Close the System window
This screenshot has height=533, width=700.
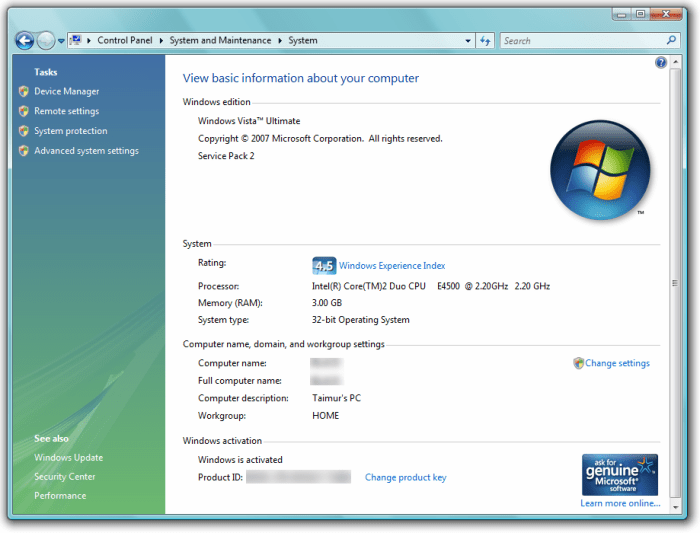click(666, 14)
